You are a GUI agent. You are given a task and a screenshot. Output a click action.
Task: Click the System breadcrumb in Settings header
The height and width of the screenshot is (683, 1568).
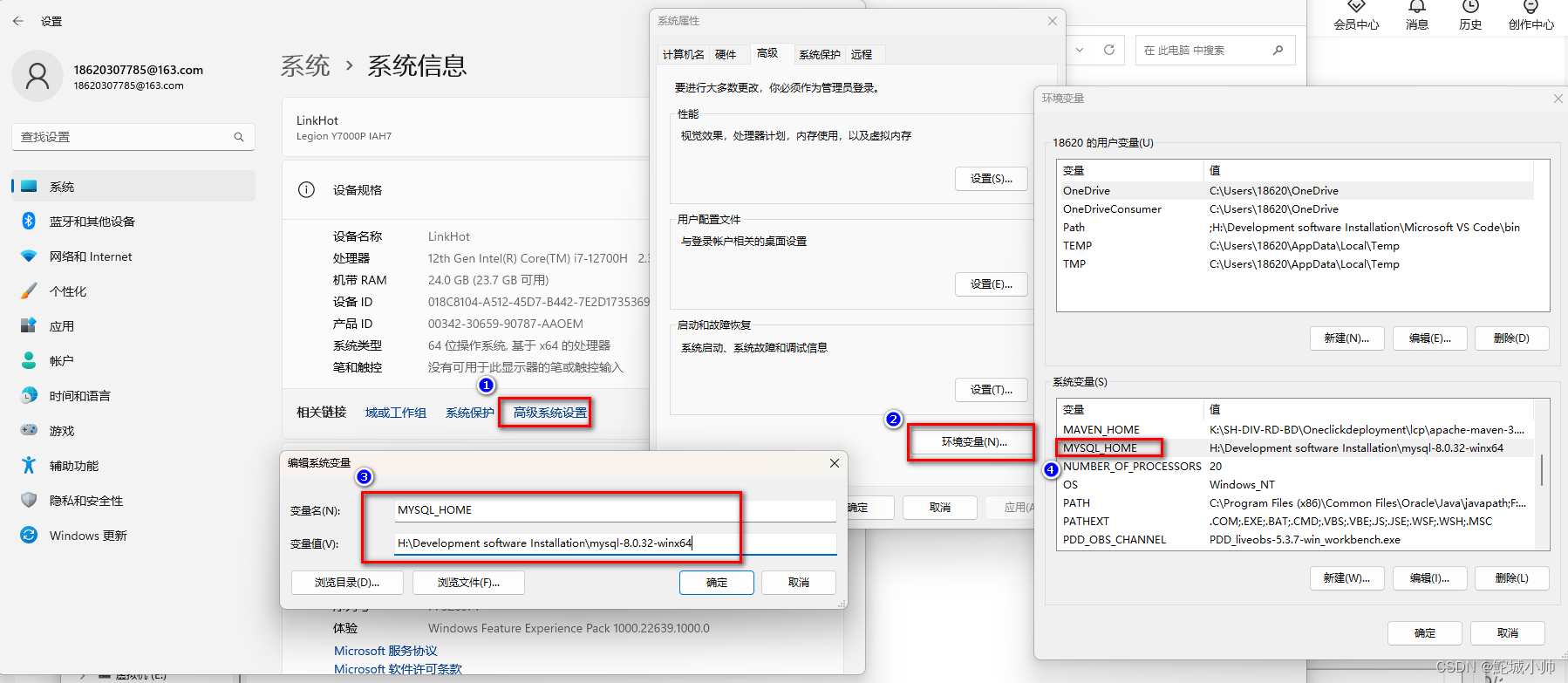pyautogui.click(x=305, y=65)
